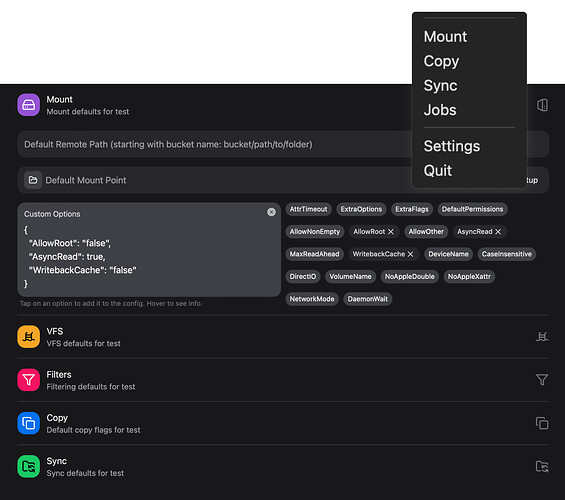Open Jobs from the tray menu
Viewport: 565px width, 500px height.
[440, 110]
